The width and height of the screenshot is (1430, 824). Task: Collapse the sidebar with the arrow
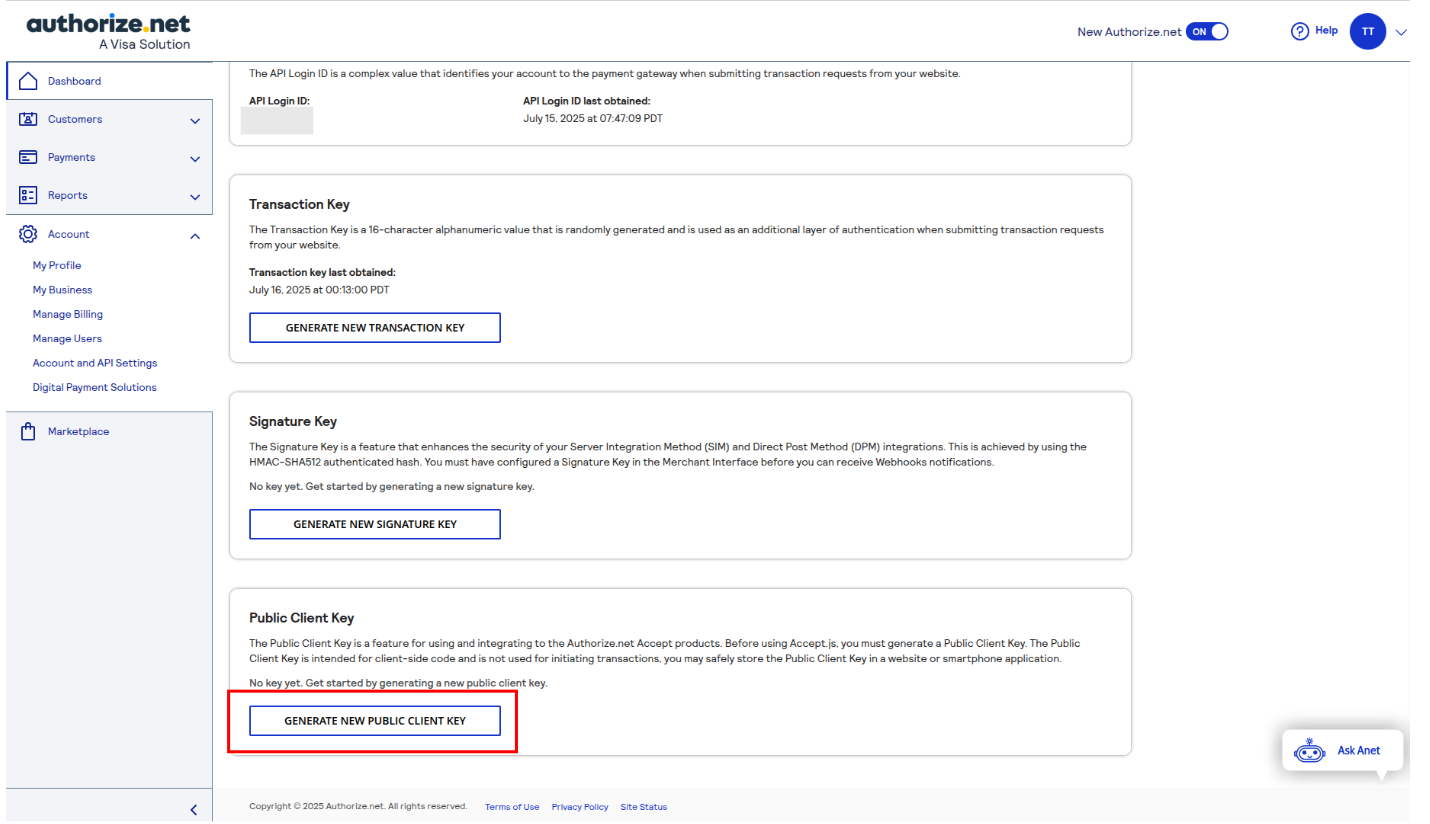194,810
